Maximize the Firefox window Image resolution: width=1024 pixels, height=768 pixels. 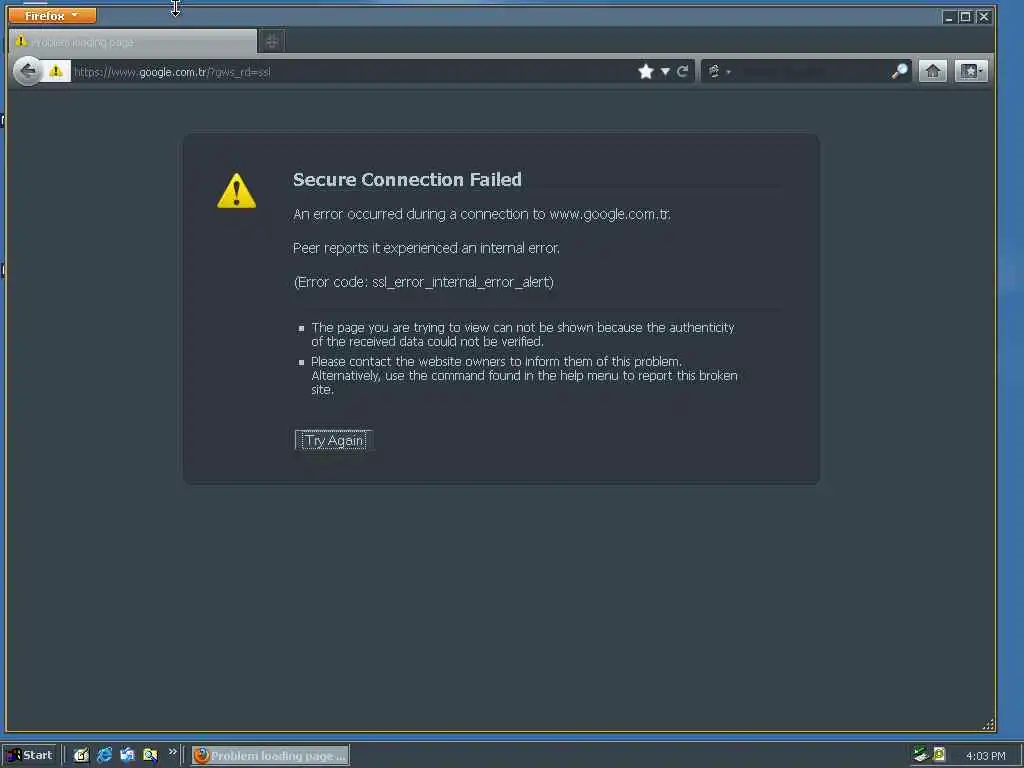[965, 17]
